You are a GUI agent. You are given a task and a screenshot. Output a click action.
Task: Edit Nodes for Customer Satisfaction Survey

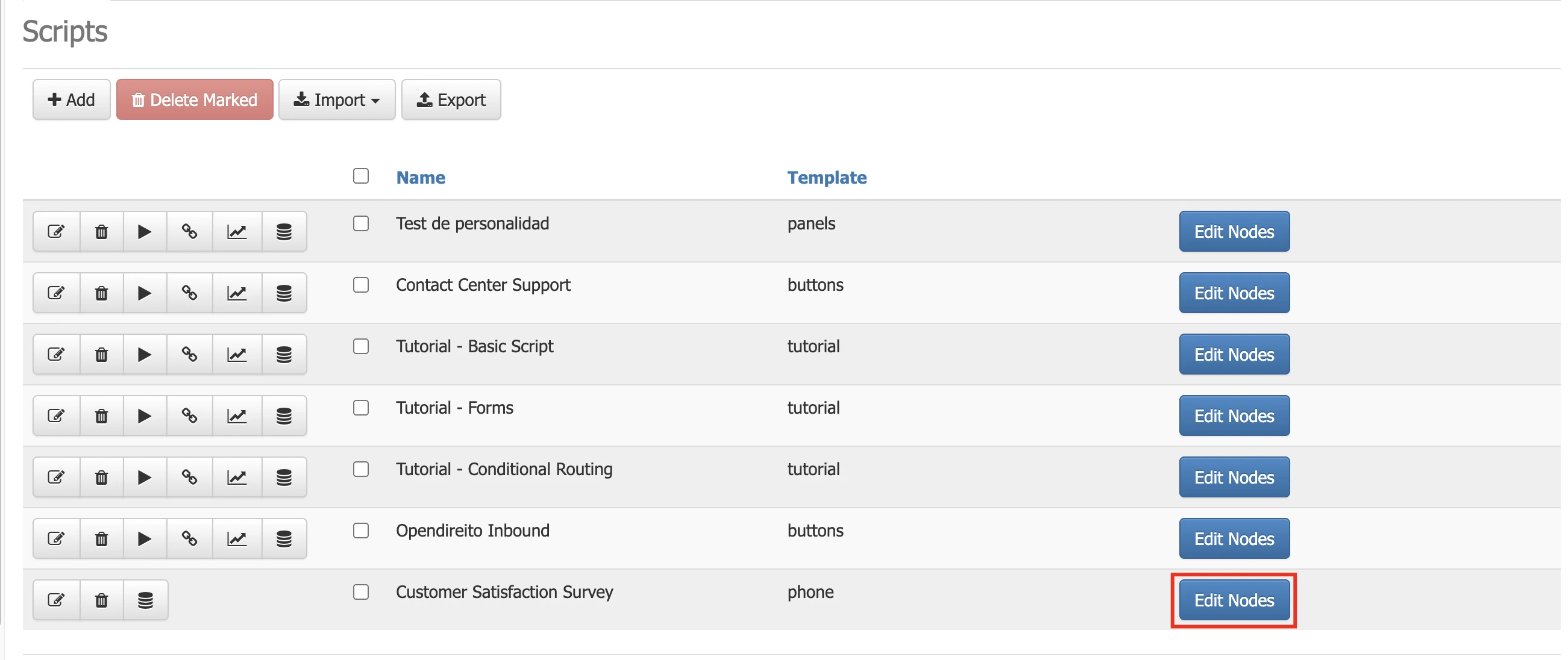(x=1233, y=600)
